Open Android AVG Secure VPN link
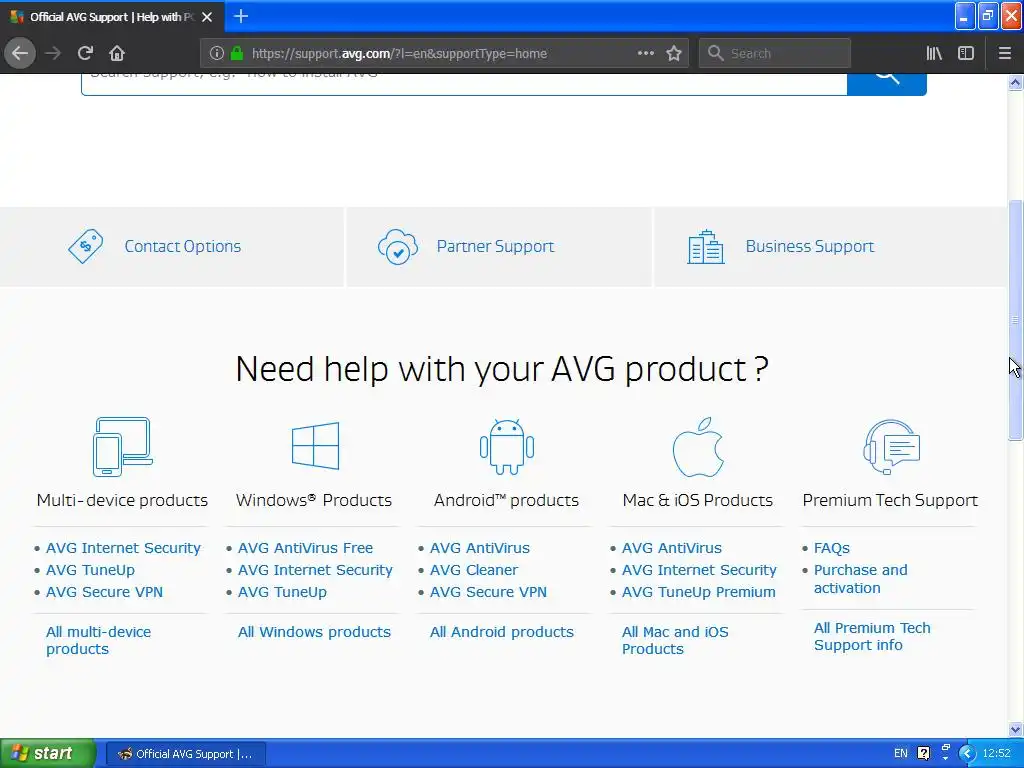 point(488,592)
